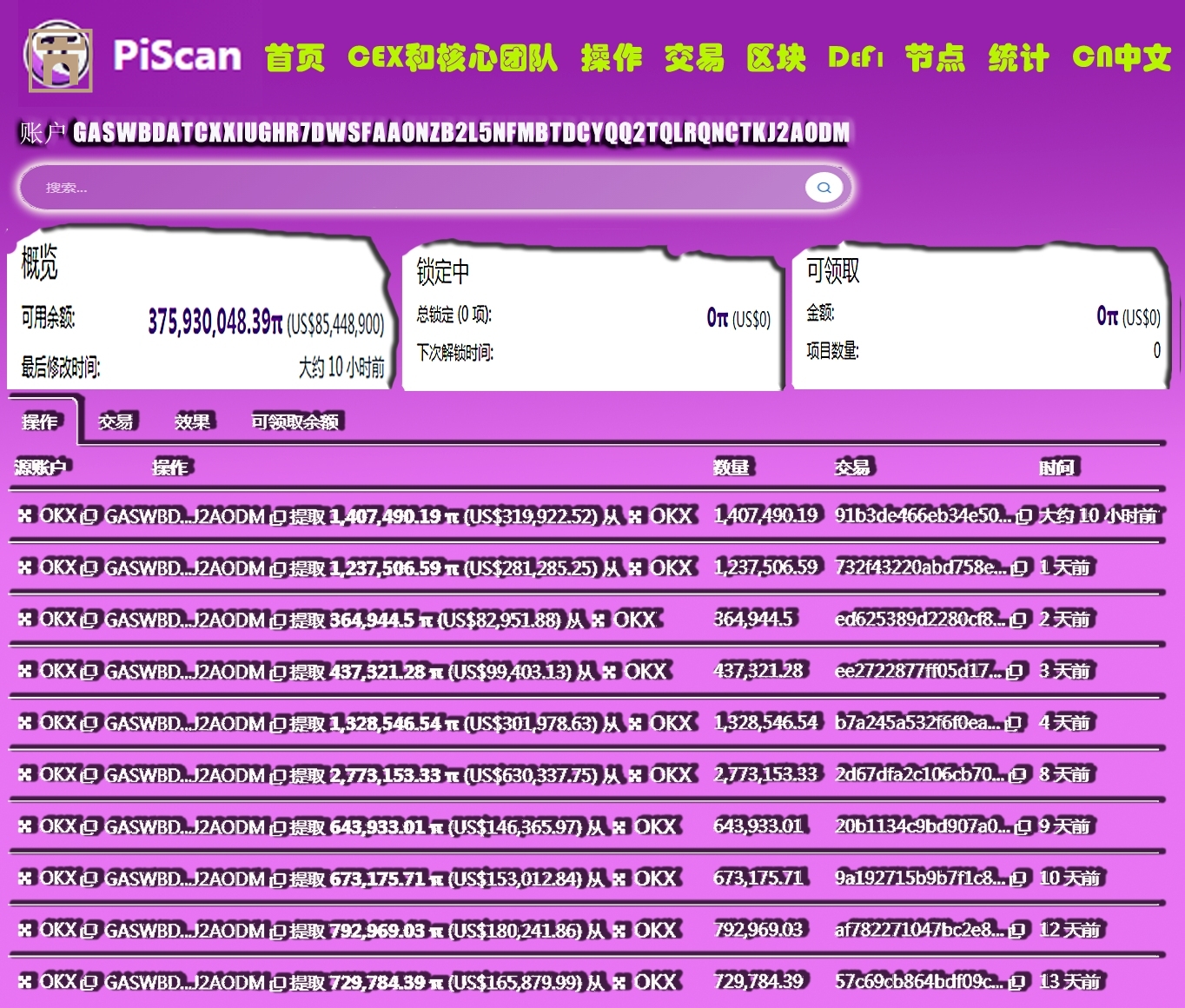Open transaction link ee2722877ff05d17
This screenshot has width=1185, height=1008.
[917, 672]
